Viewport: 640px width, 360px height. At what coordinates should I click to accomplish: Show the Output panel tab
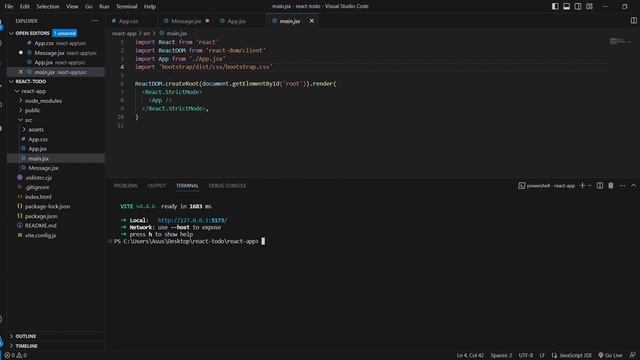[157, 186]
